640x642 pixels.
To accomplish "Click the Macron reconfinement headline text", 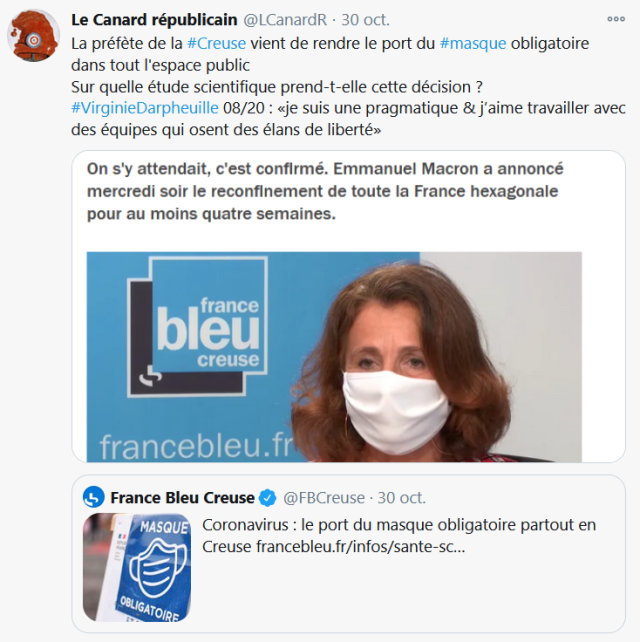I will click(325, 191).
